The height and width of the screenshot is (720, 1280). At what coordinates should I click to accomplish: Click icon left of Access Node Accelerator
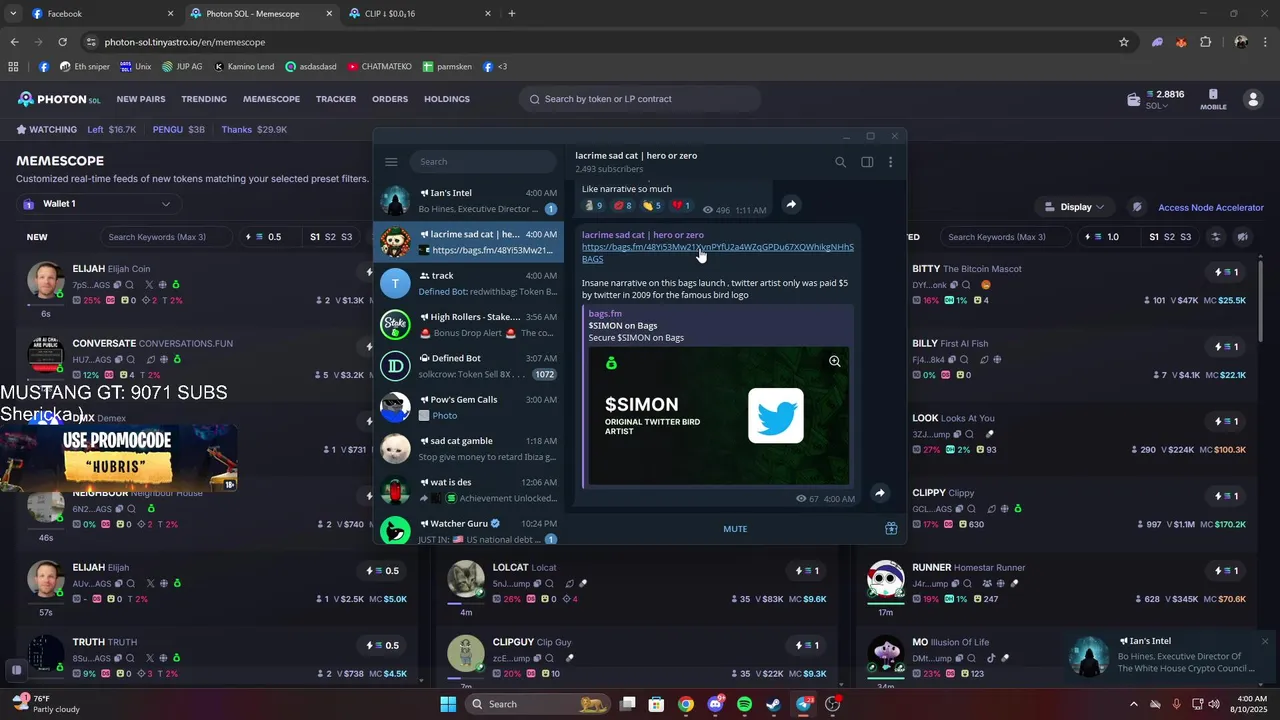1137,207
